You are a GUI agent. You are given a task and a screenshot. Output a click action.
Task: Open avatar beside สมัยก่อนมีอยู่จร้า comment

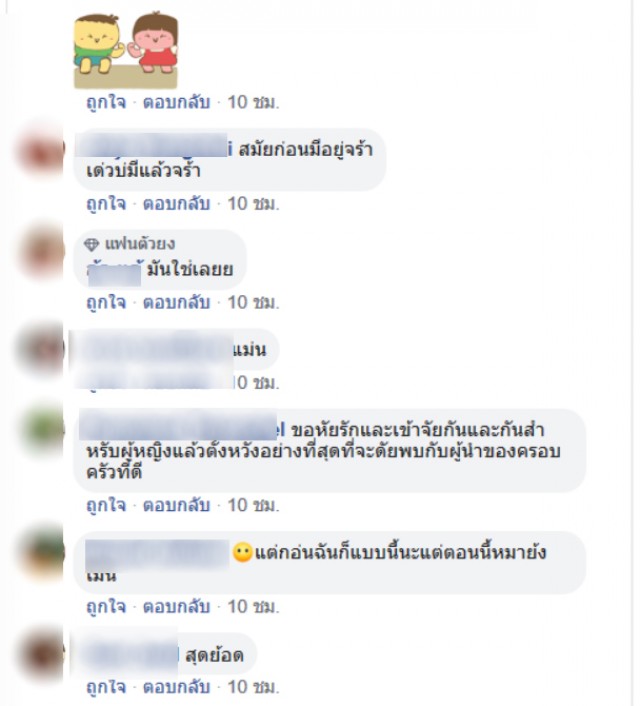pyautogui.click(x=40, y=151)
